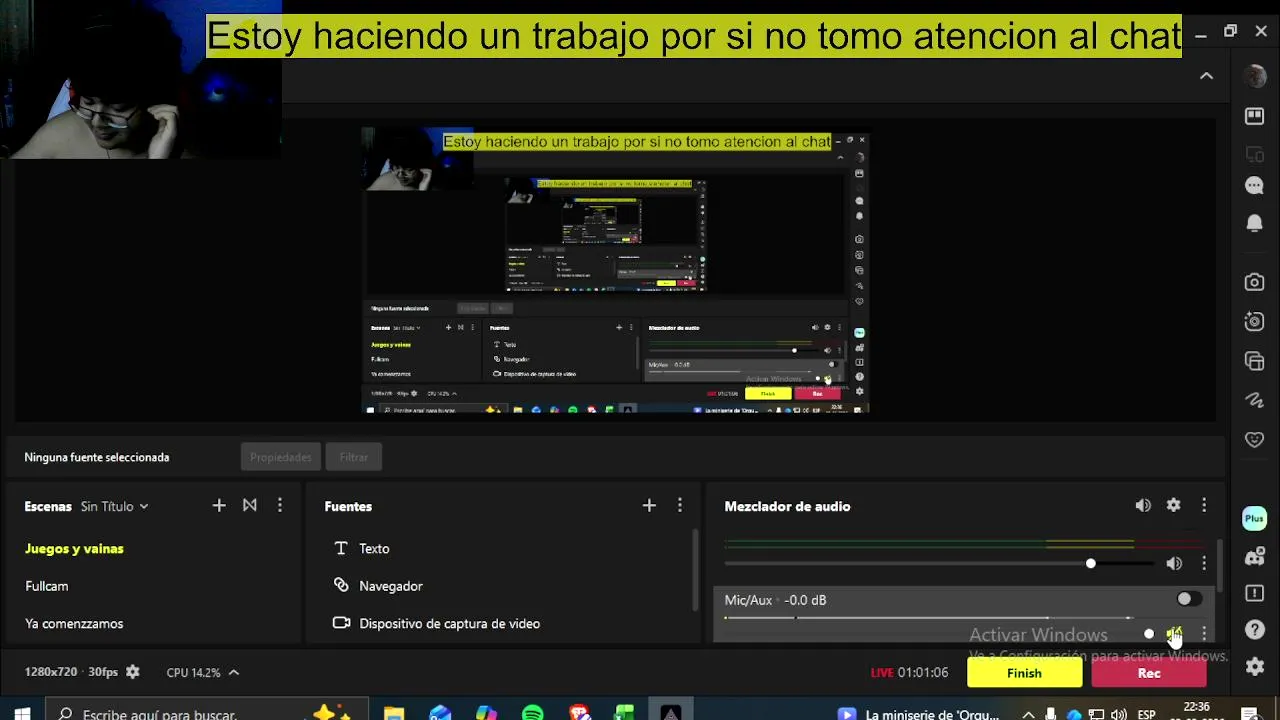Click the sources list scrollbar
1280x720 pixels.
pyautogui.click(x=695, y=570)
